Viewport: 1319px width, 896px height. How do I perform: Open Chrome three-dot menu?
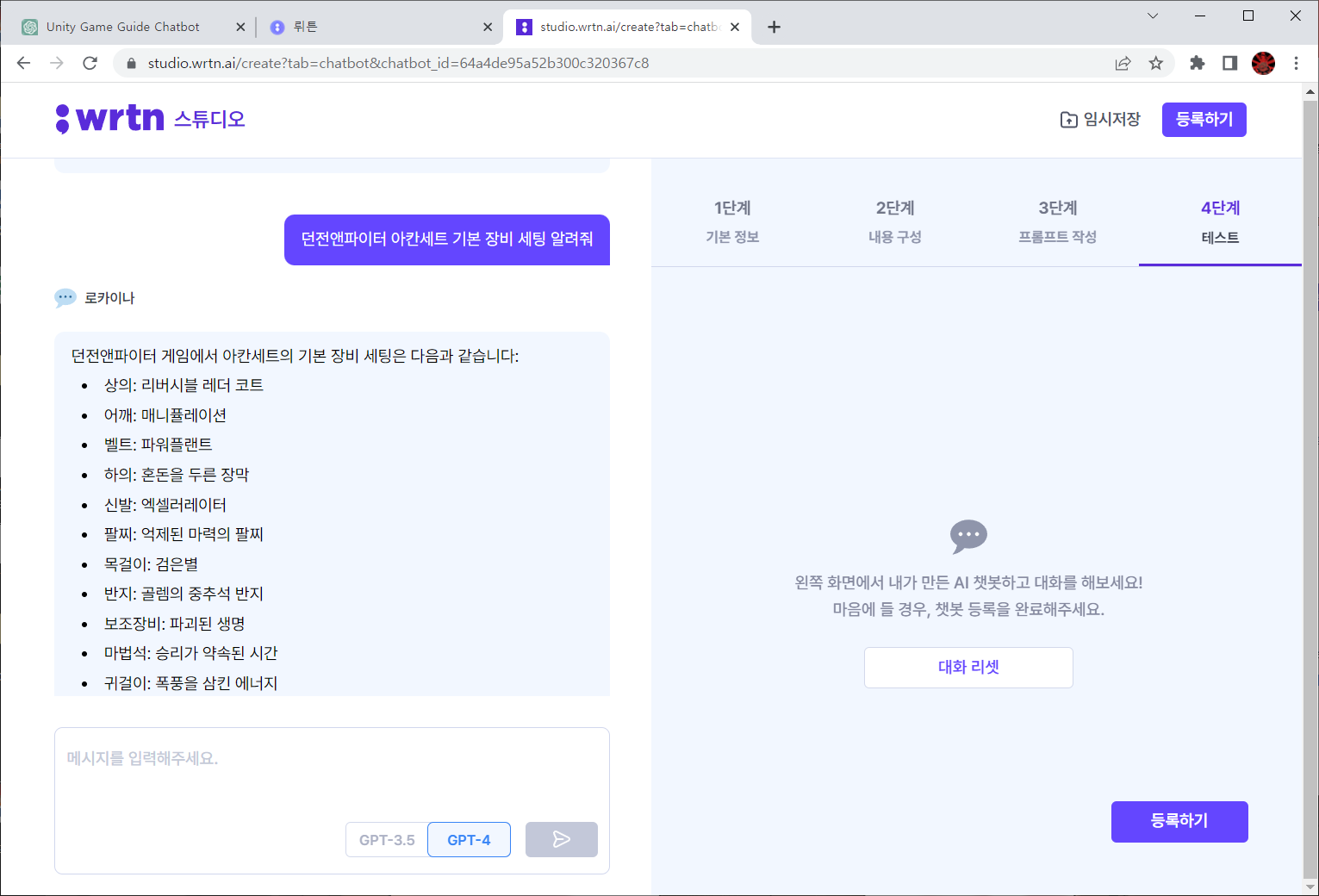coord(1296,63)
